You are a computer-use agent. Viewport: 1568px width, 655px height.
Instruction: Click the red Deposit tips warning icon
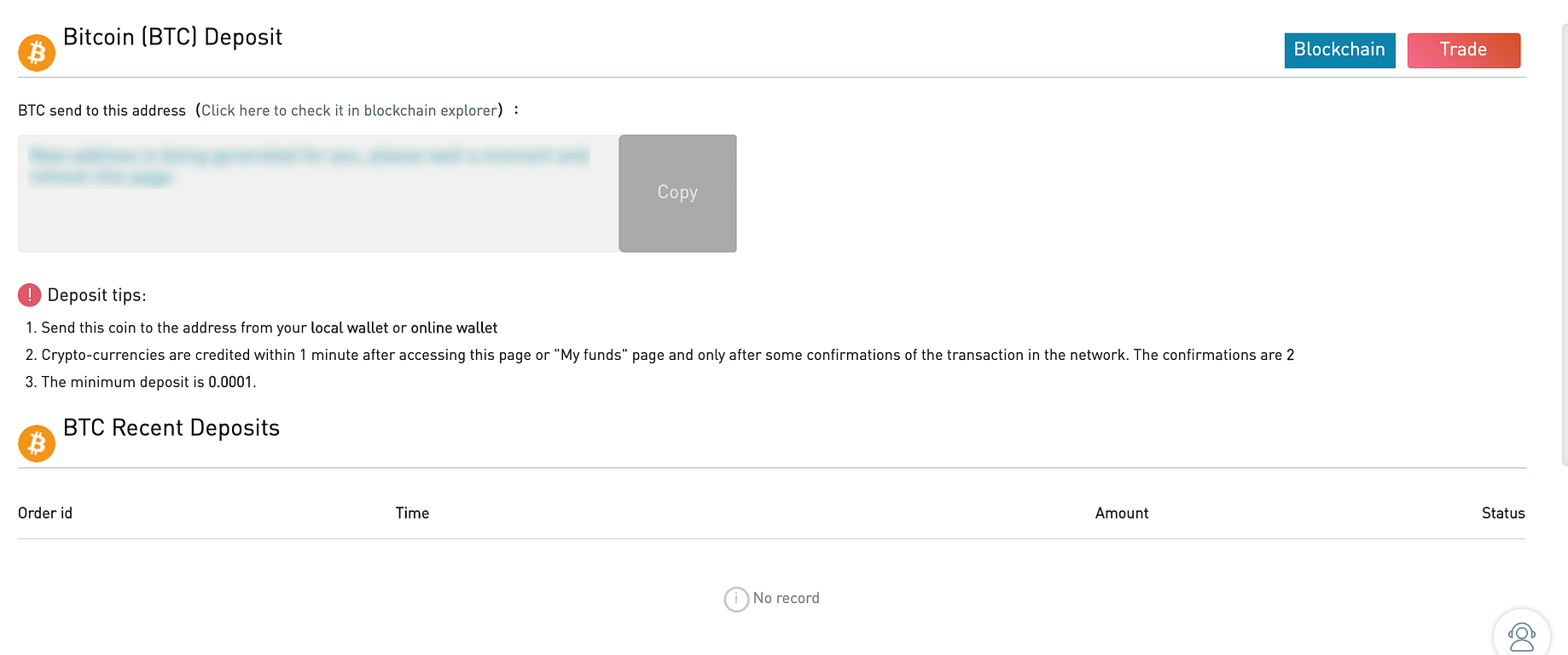[29, 295]
